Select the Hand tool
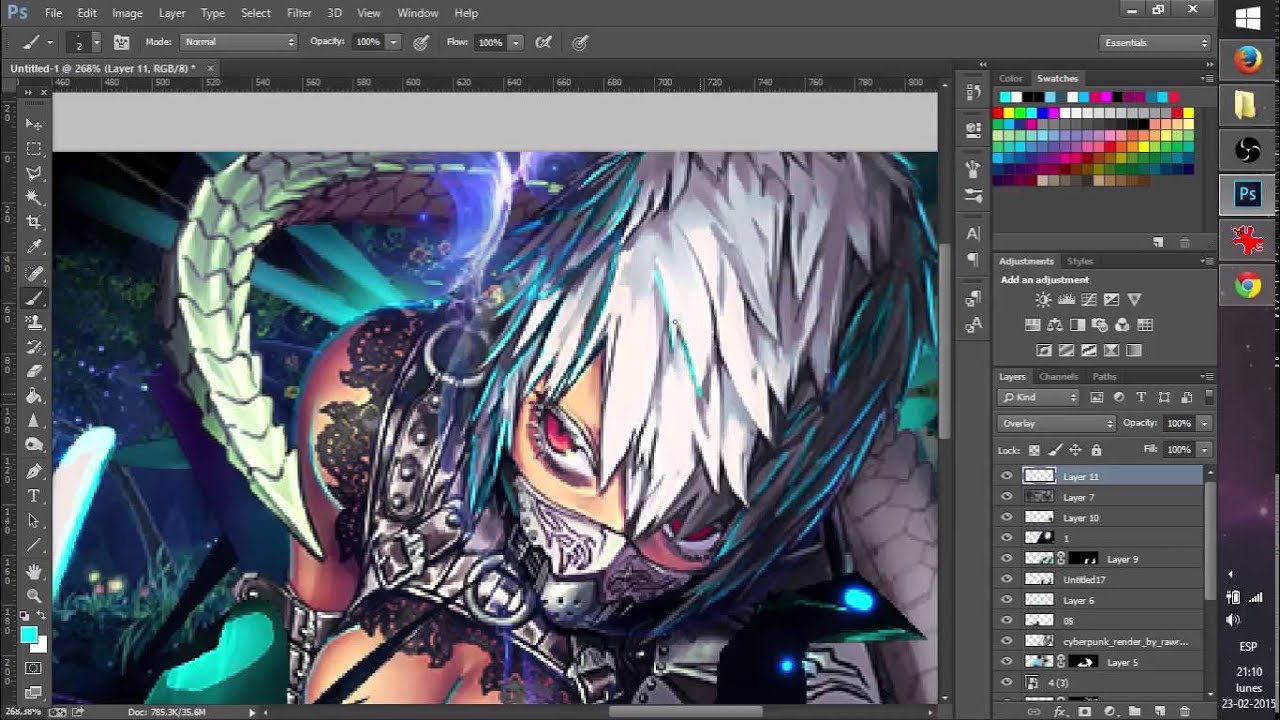Screen dimensions: 1280x720 [x=34, y=572]
